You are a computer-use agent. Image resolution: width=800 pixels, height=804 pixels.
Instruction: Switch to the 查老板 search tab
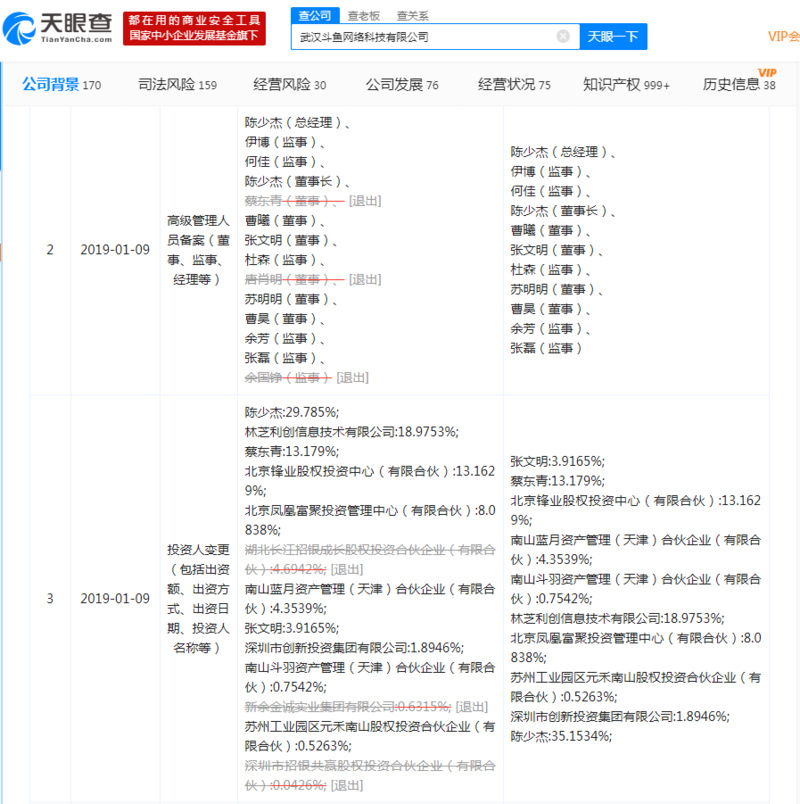pyautogui.click(x=363, y=15)
